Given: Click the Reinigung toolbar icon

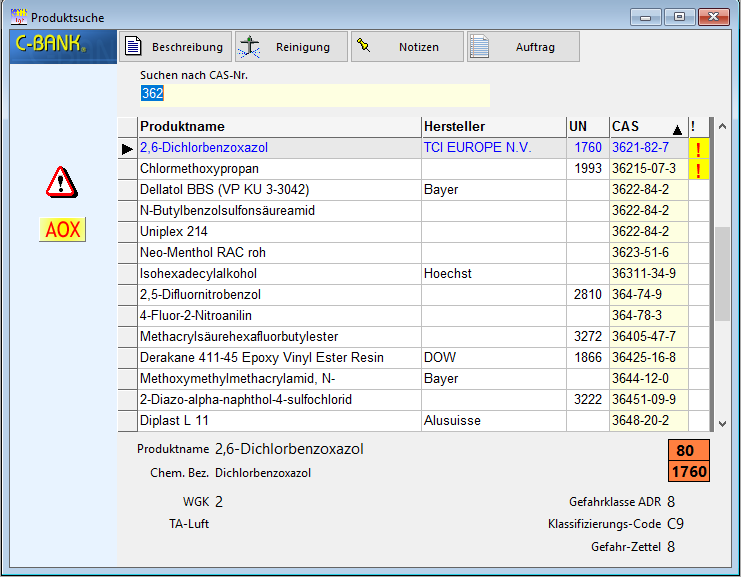Looking at the screenshot, I should (x=249, y=47).
